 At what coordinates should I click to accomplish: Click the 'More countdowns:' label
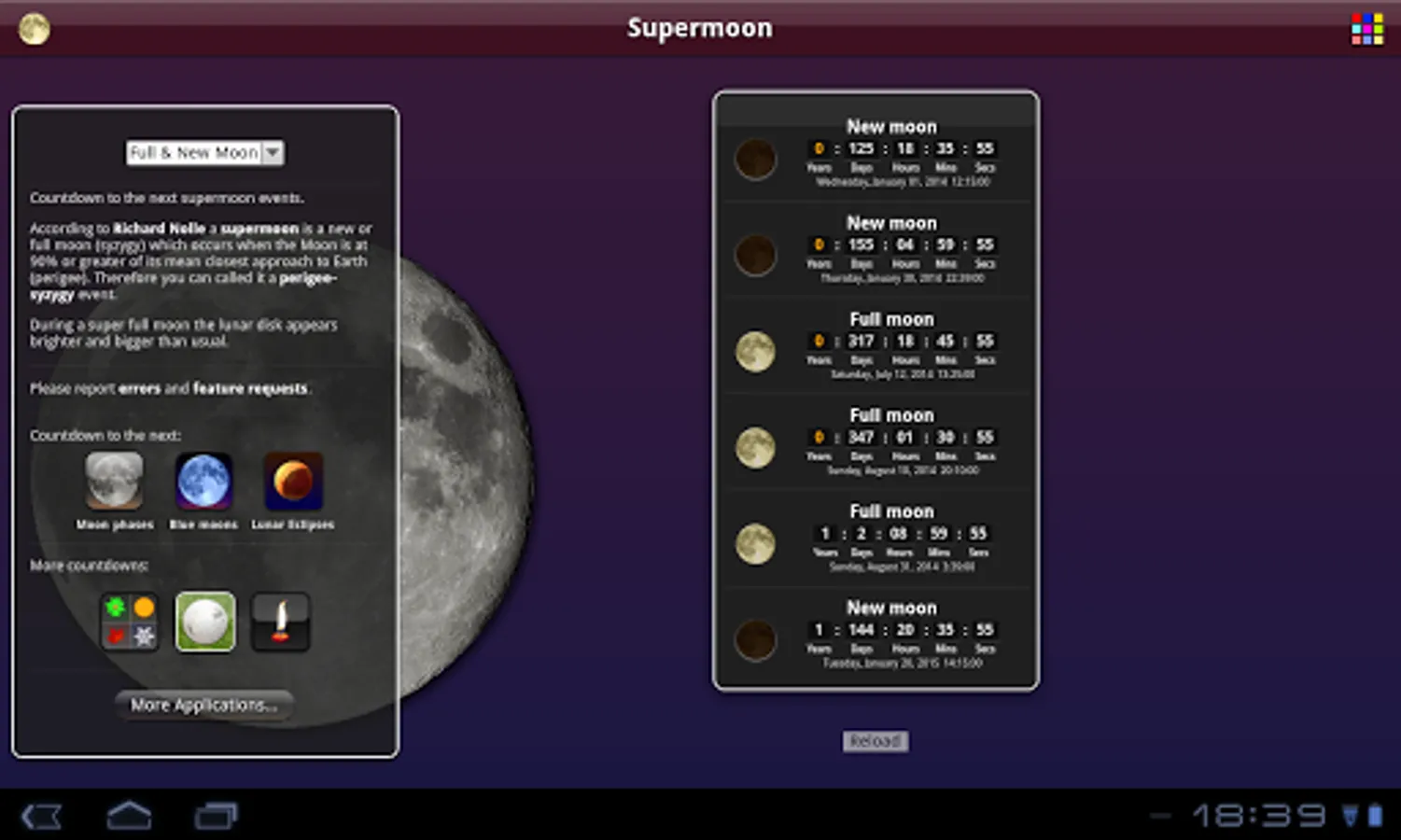[89, 566]
